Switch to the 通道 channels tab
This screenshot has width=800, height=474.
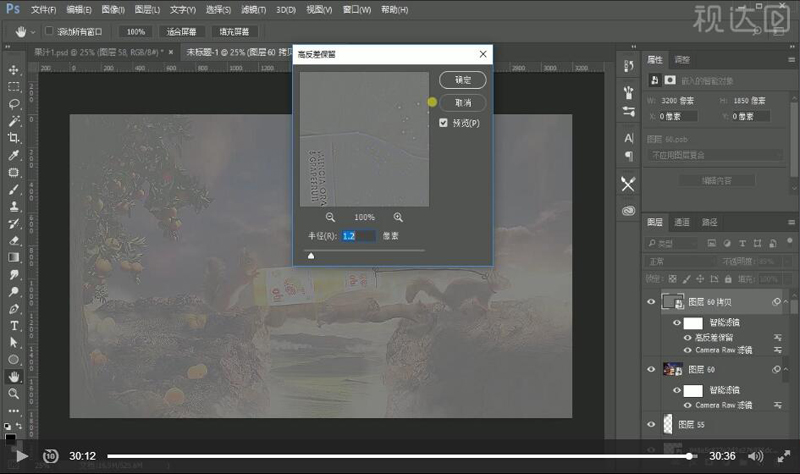(682, 222)
